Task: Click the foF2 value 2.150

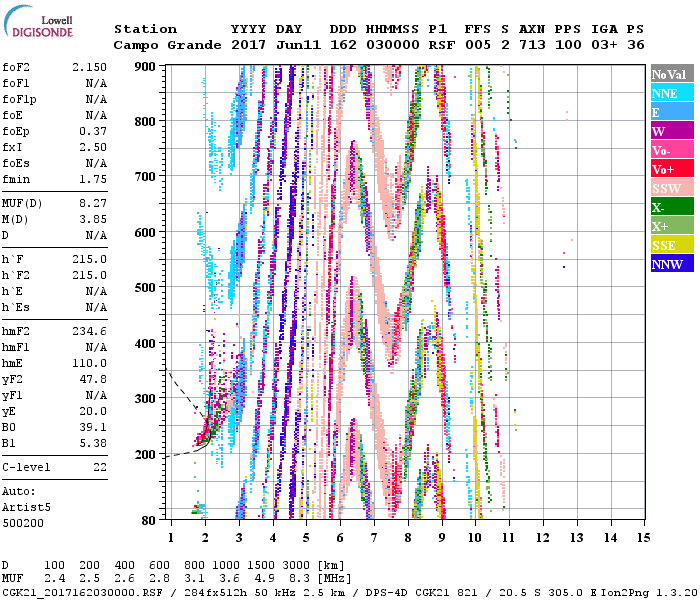Action: tap(89, 67)
